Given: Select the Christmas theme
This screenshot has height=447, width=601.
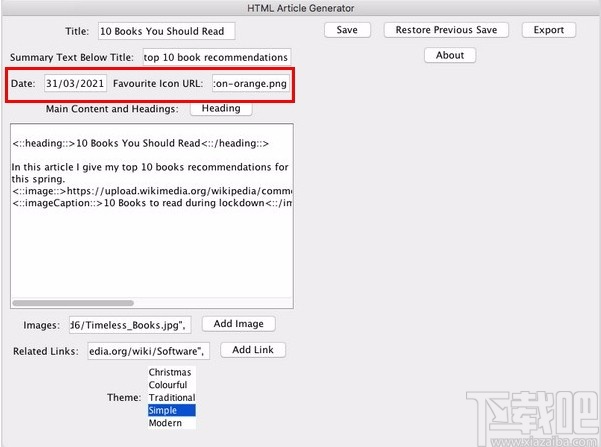Looking at the screenshot, I should (171, 372).
